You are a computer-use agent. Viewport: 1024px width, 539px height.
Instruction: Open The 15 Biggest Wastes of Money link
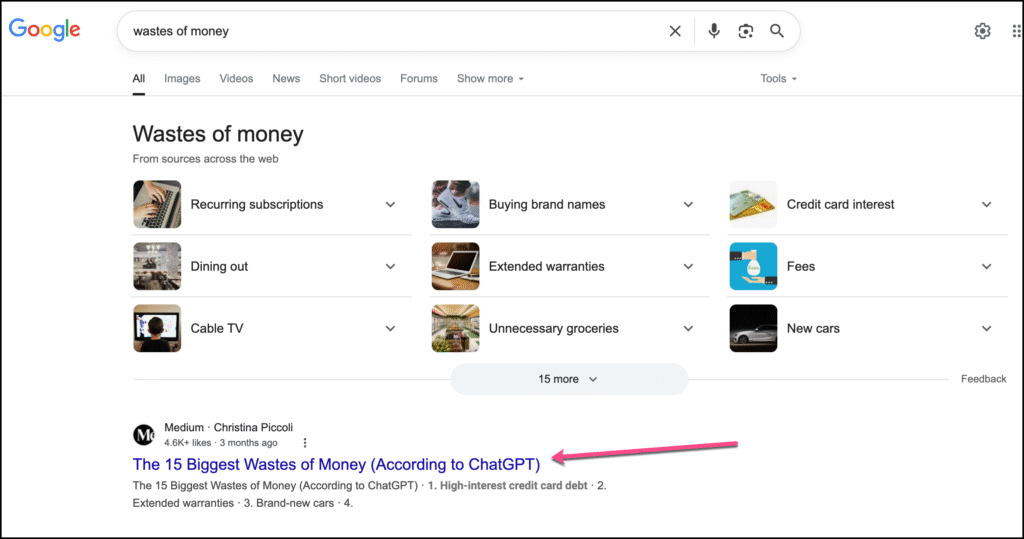point(336,464)
